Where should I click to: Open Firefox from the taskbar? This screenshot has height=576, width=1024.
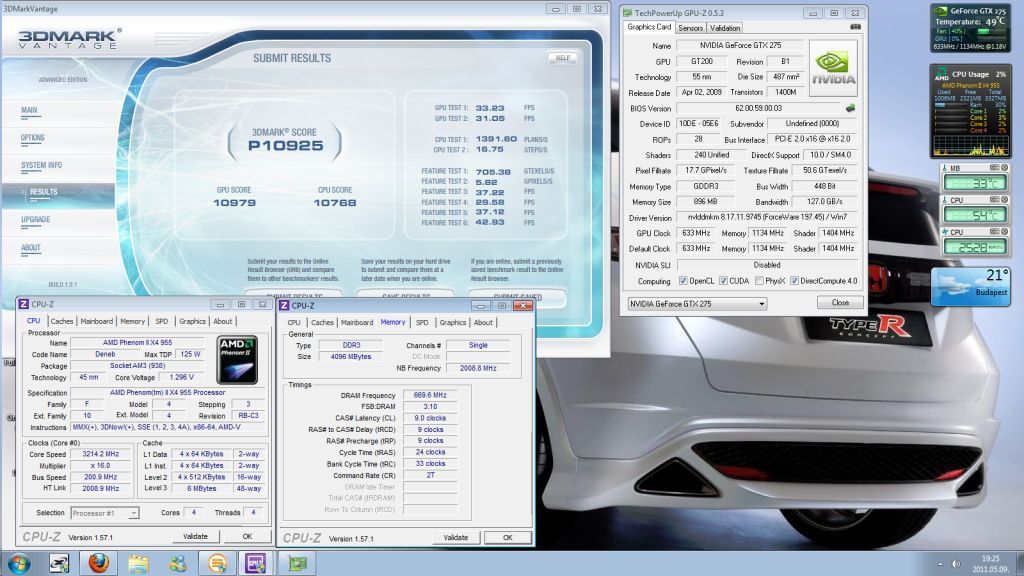tap(99, 563)
